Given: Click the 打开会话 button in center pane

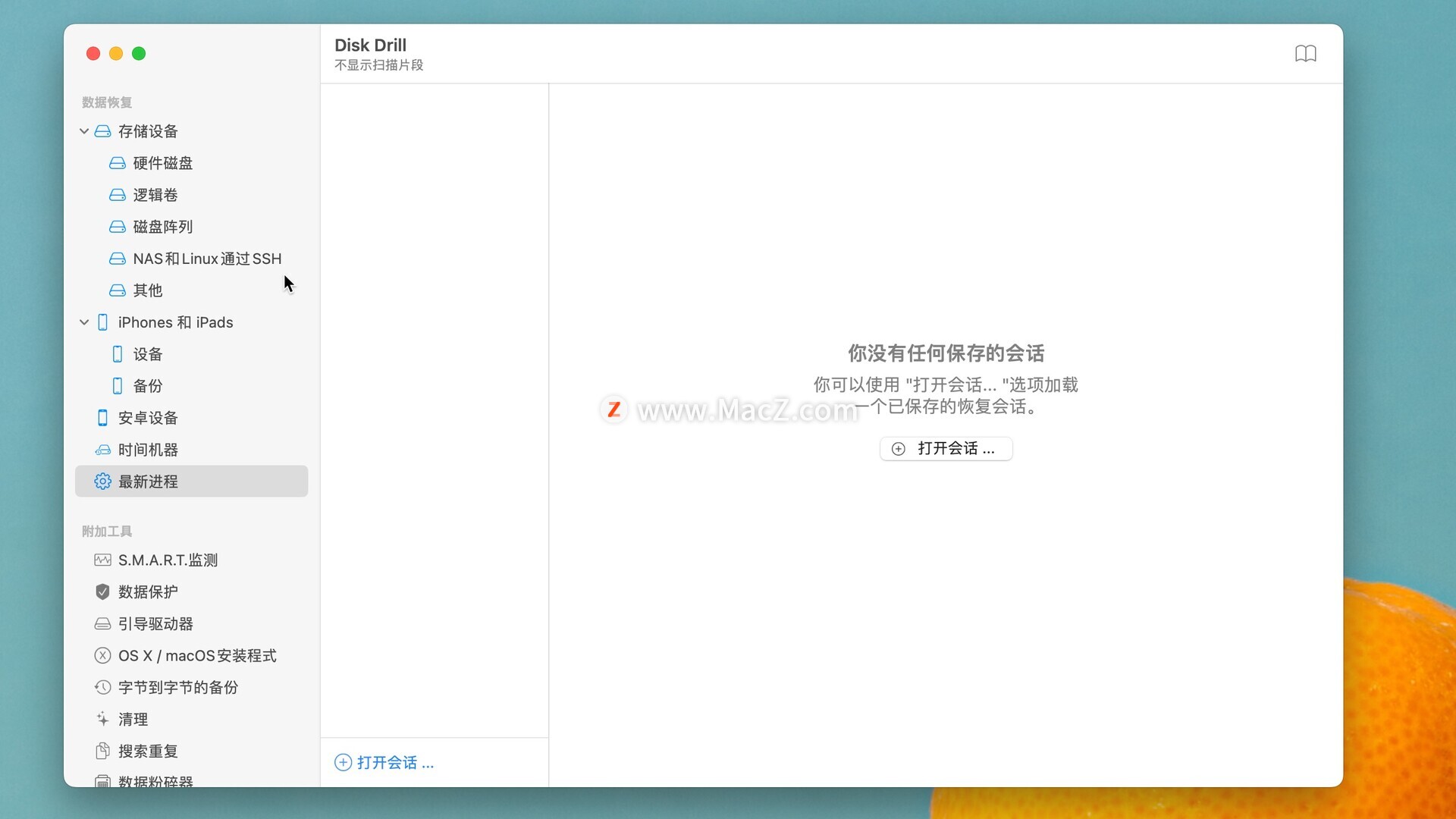Looking at the screenshot, I should click(x=946, y=449).
